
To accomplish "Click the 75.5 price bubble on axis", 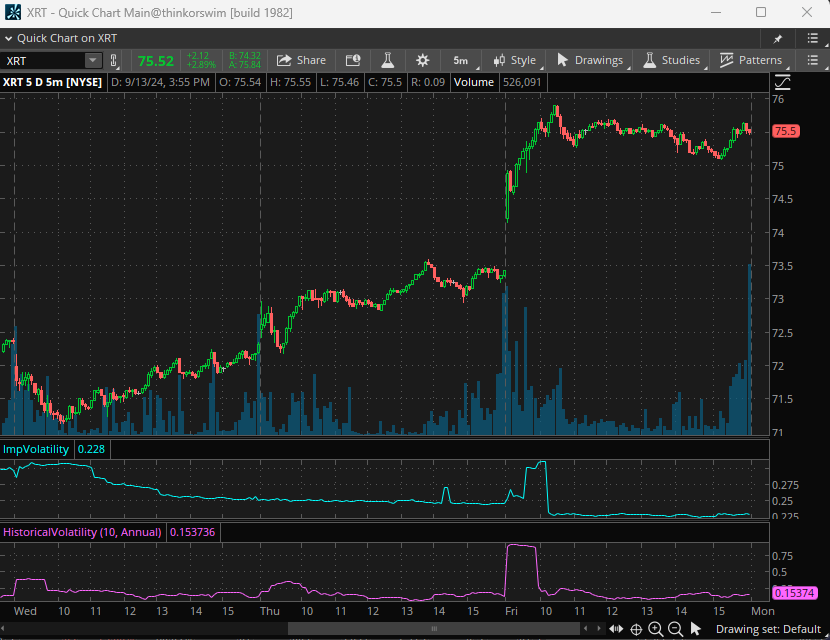I will click(786, 131).
